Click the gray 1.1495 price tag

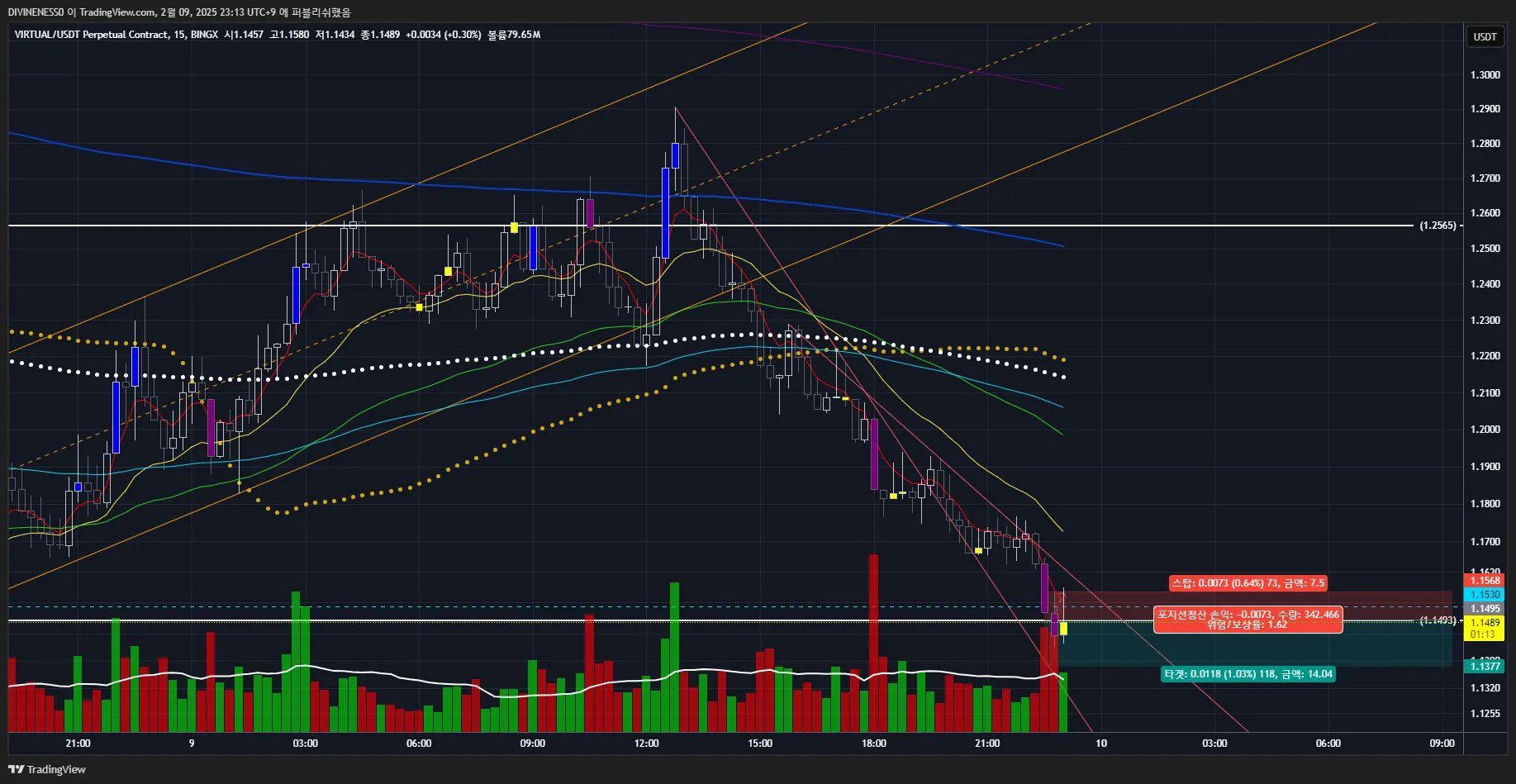coord(1485,609)
